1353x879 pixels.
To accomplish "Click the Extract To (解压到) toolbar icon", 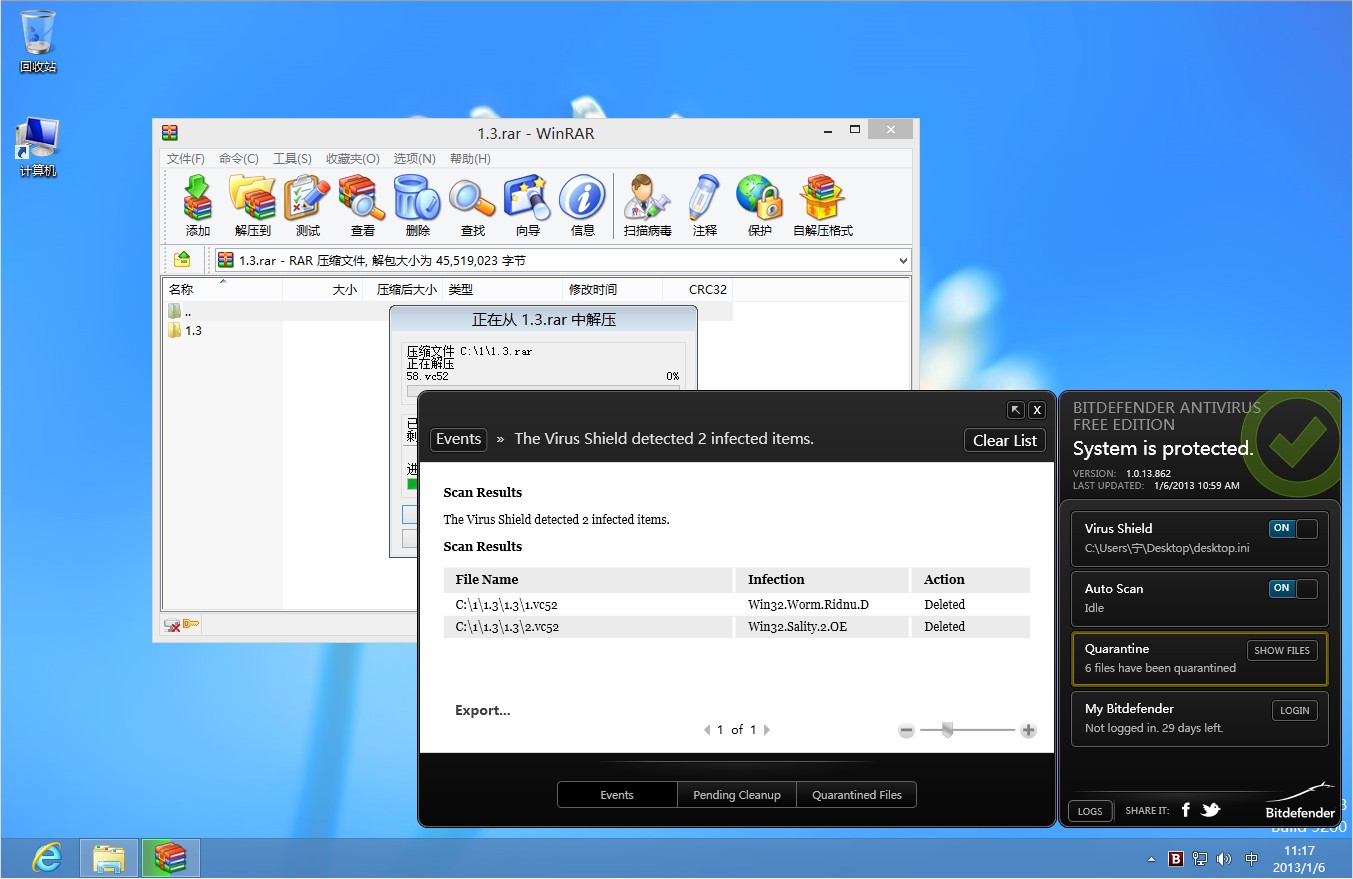I will tap(253, 205).
